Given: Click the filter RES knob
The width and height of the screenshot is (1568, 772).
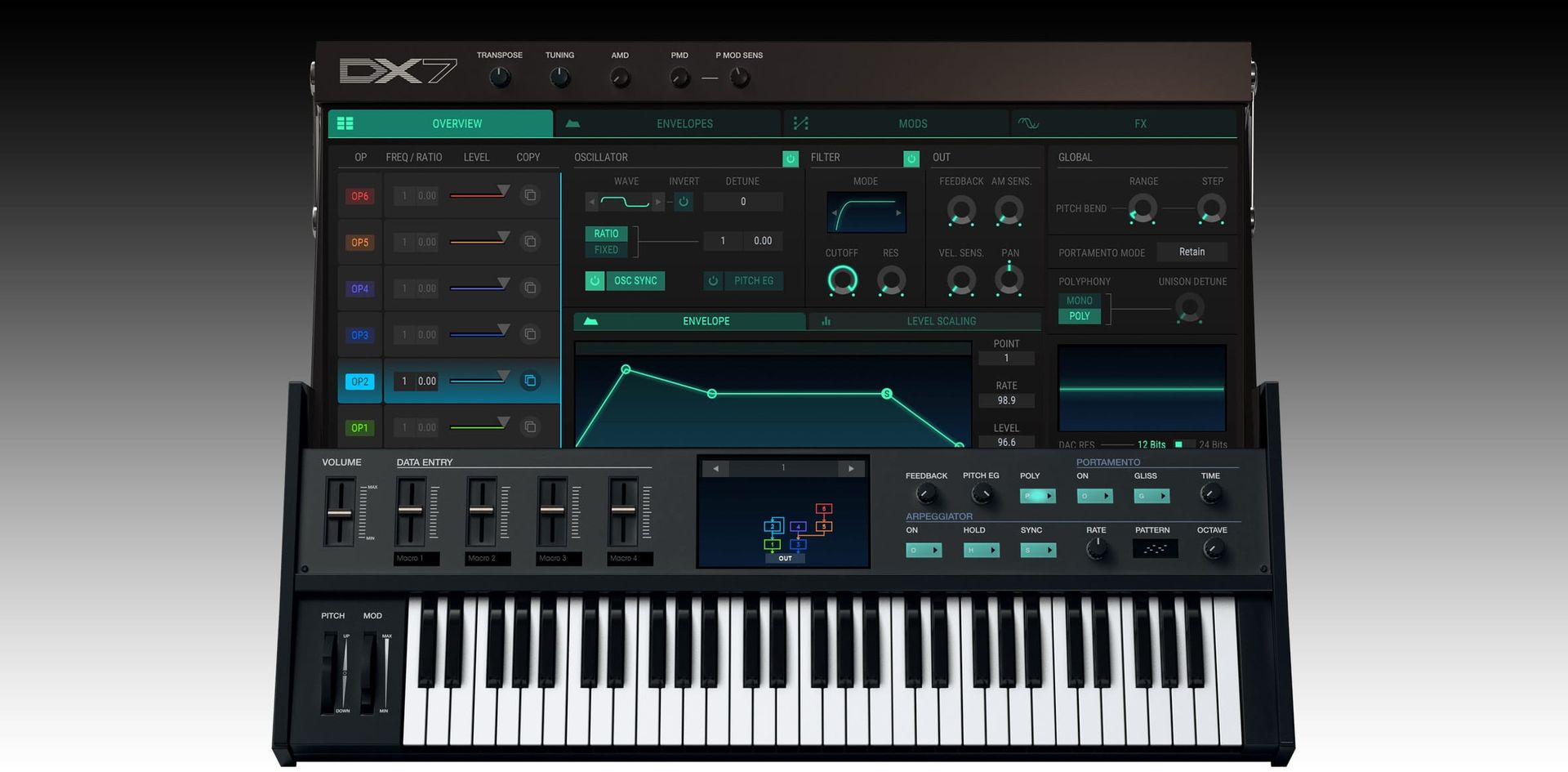Looking at the screenshot, I should (x=891, y=280).
